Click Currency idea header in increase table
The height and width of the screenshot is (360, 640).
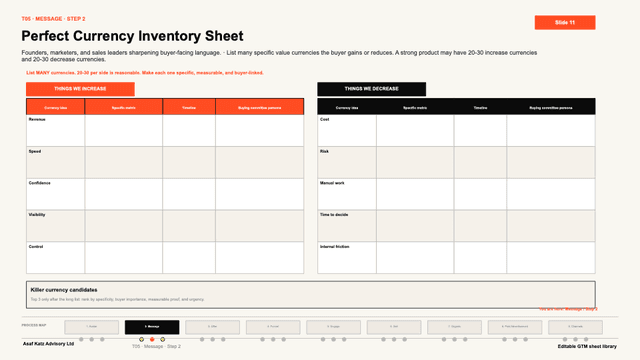click(56, 108)
